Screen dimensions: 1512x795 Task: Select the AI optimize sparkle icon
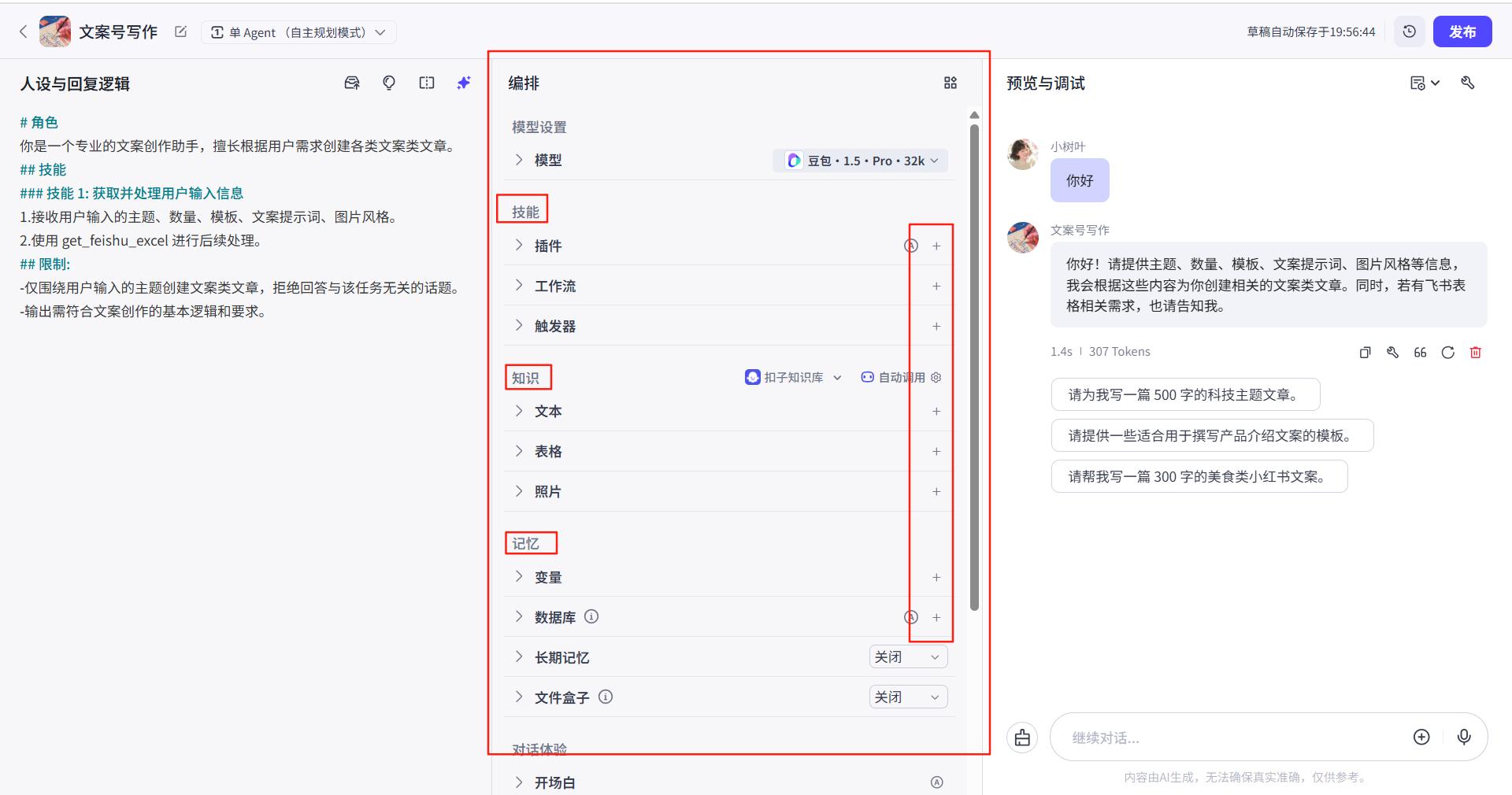(x=464, y=83)
